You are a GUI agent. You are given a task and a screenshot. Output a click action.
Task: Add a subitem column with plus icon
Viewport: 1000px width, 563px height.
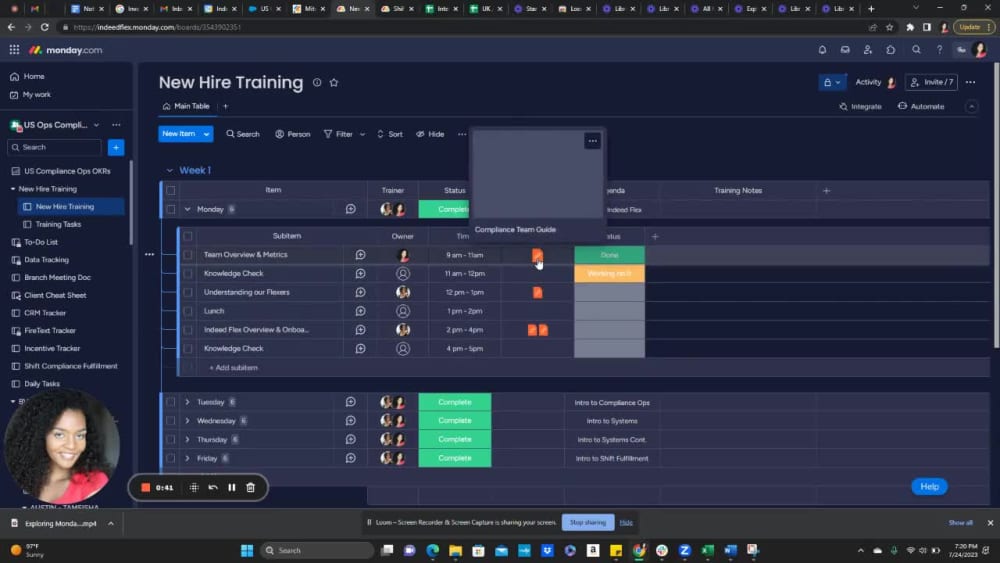[x=655, y=237]
